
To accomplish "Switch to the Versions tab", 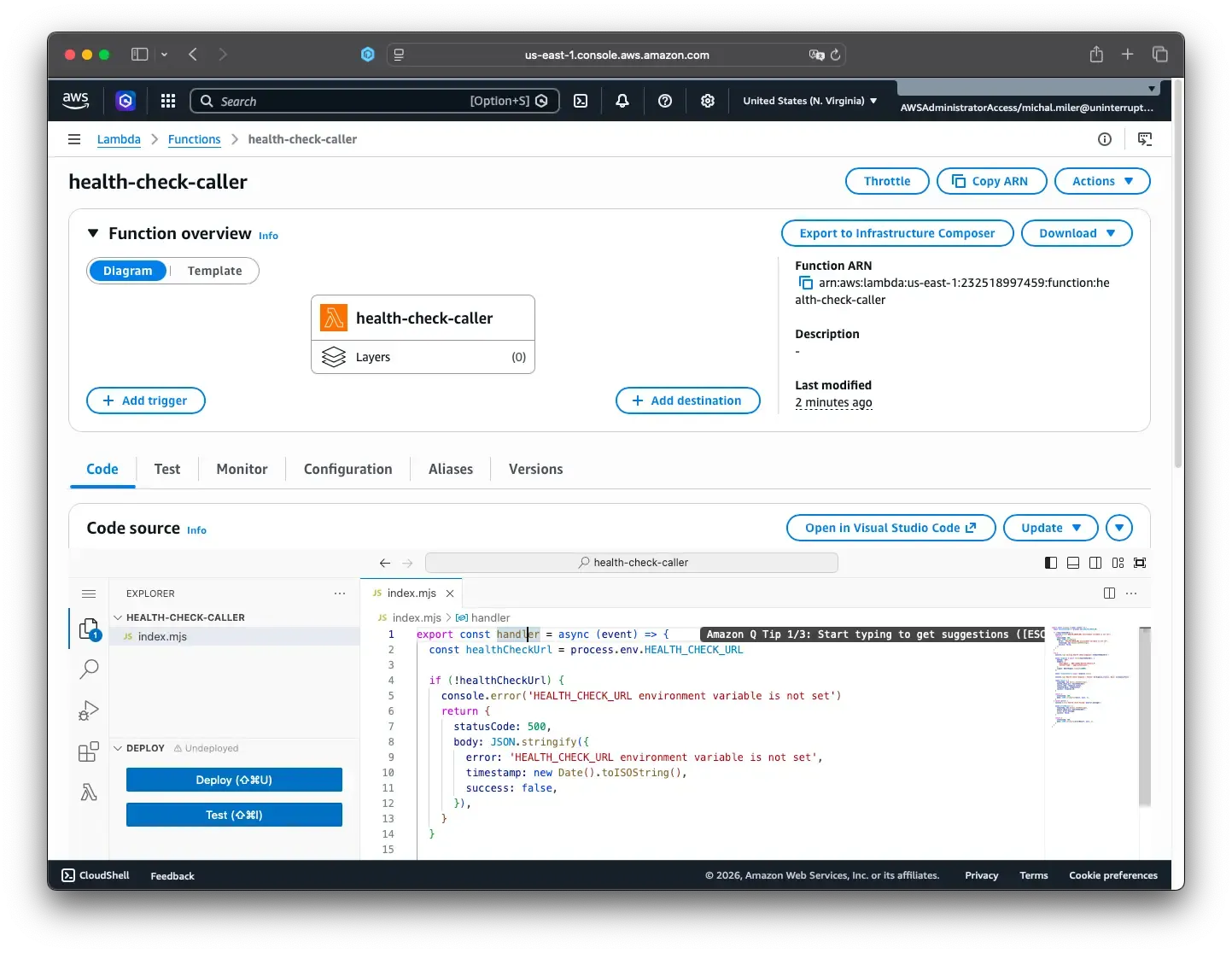I will (x=536, y=469).
